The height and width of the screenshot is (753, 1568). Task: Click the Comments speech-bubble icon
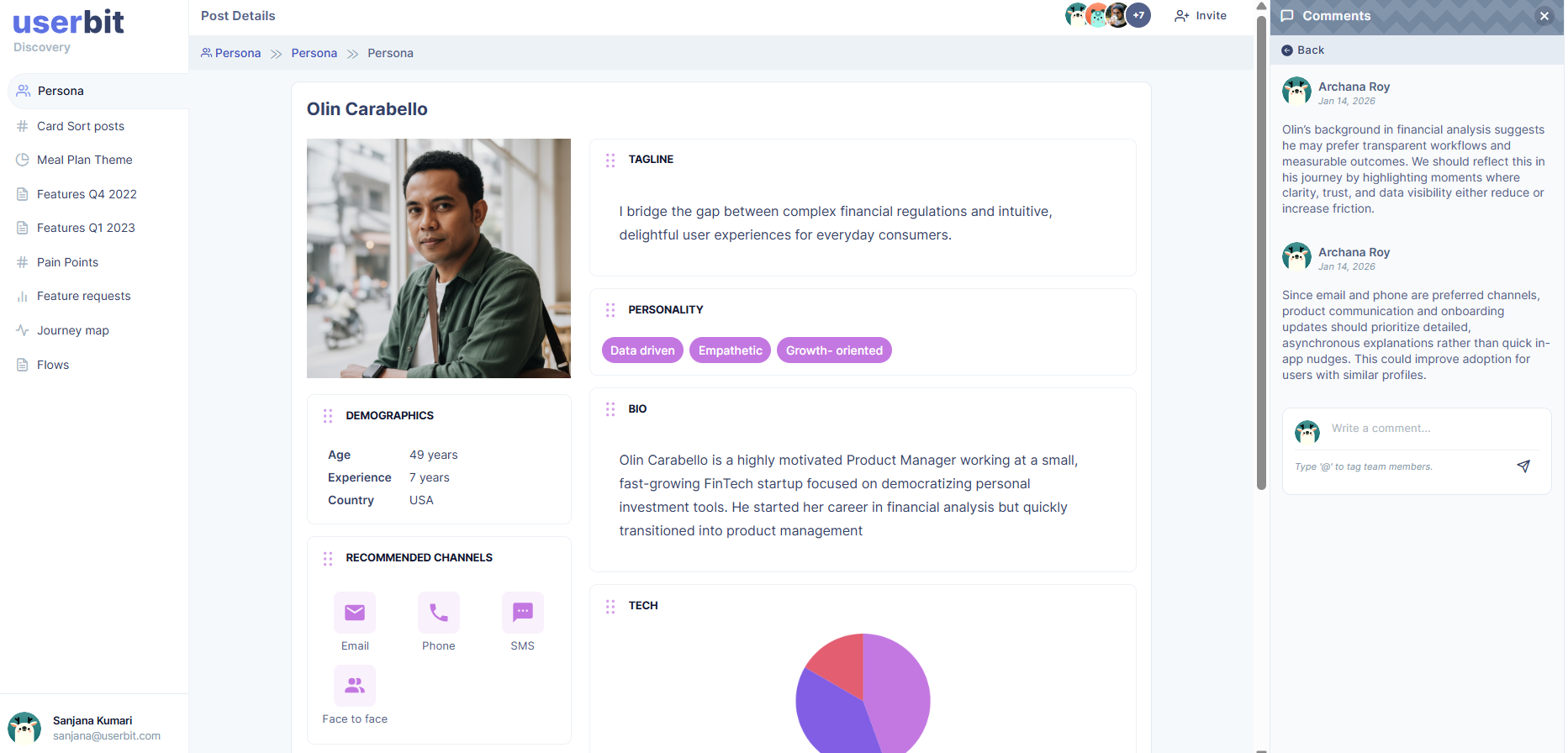pyautogui.click(x=1286, y=15)
